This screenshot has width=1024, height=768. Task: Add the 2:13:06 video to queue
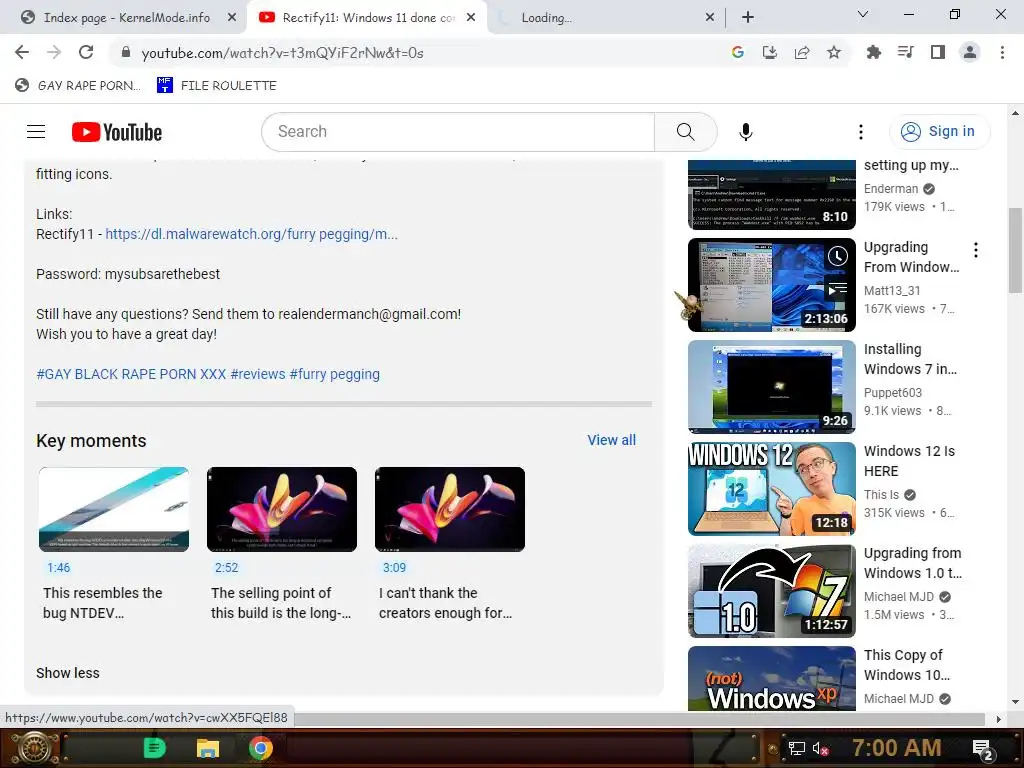click(837, 288)
